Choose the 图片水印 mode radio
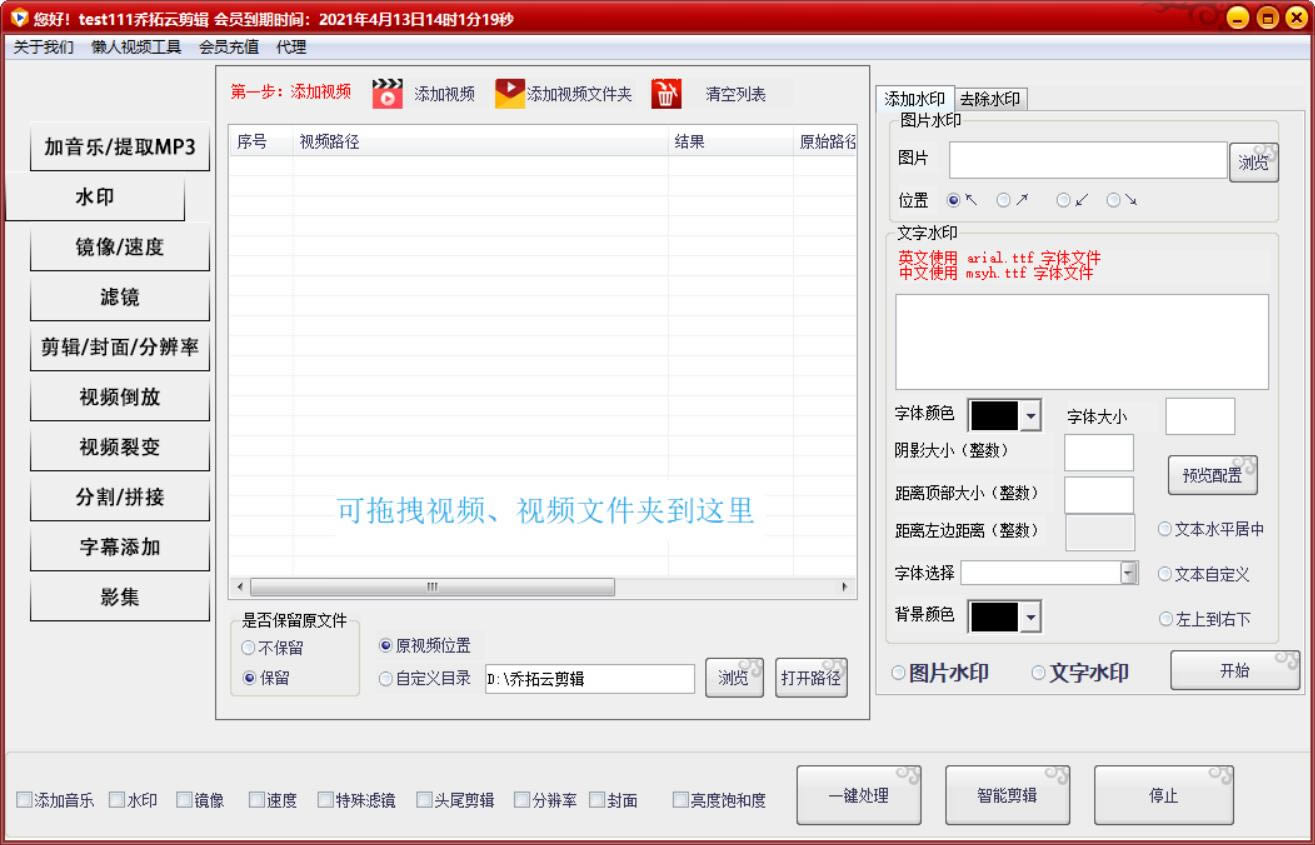This screenshot has height=845, width=1315. click(898, 672)
